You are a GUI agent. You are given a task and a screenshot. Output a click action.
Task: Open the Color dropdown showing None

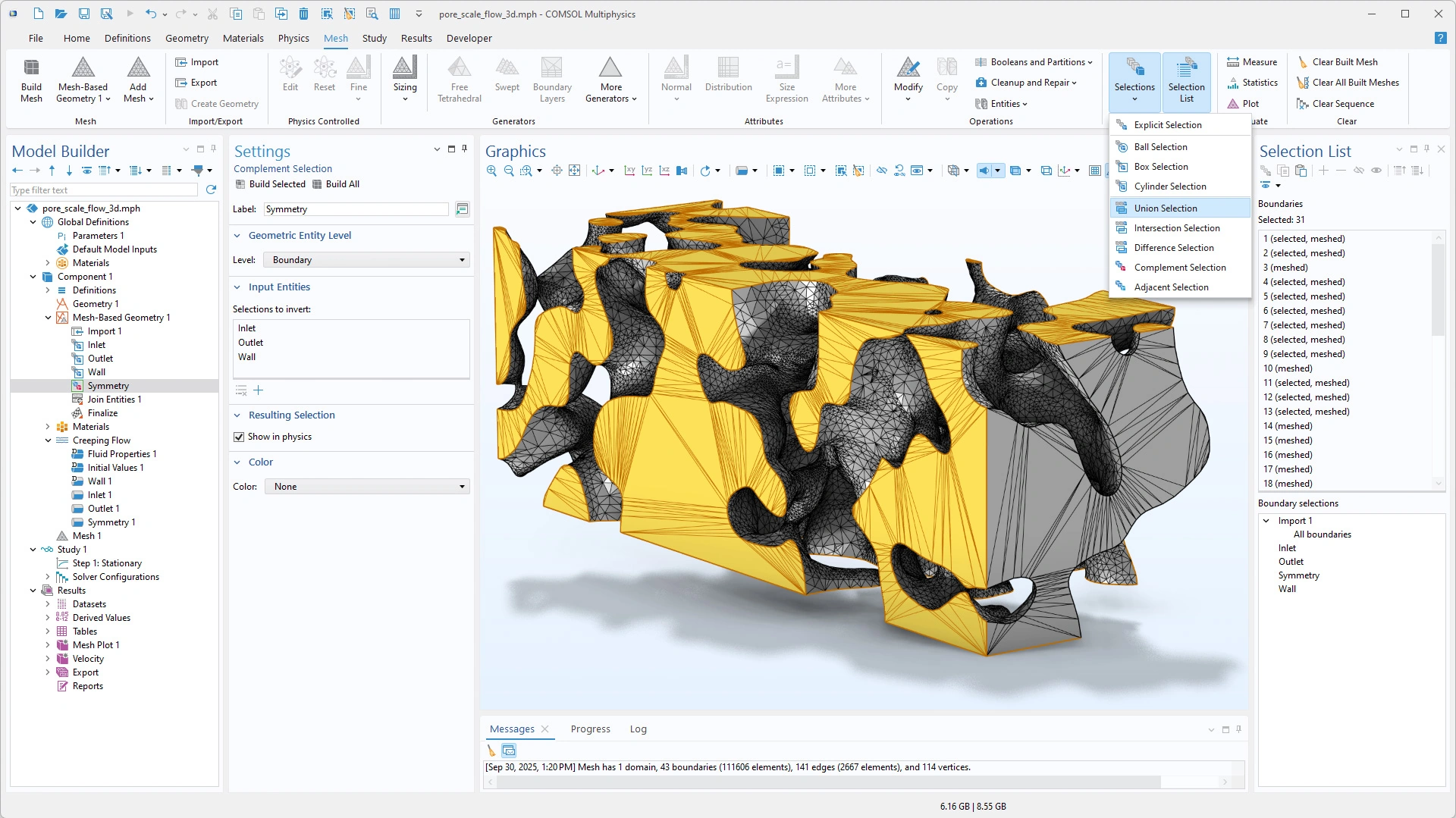pos(367,487)
